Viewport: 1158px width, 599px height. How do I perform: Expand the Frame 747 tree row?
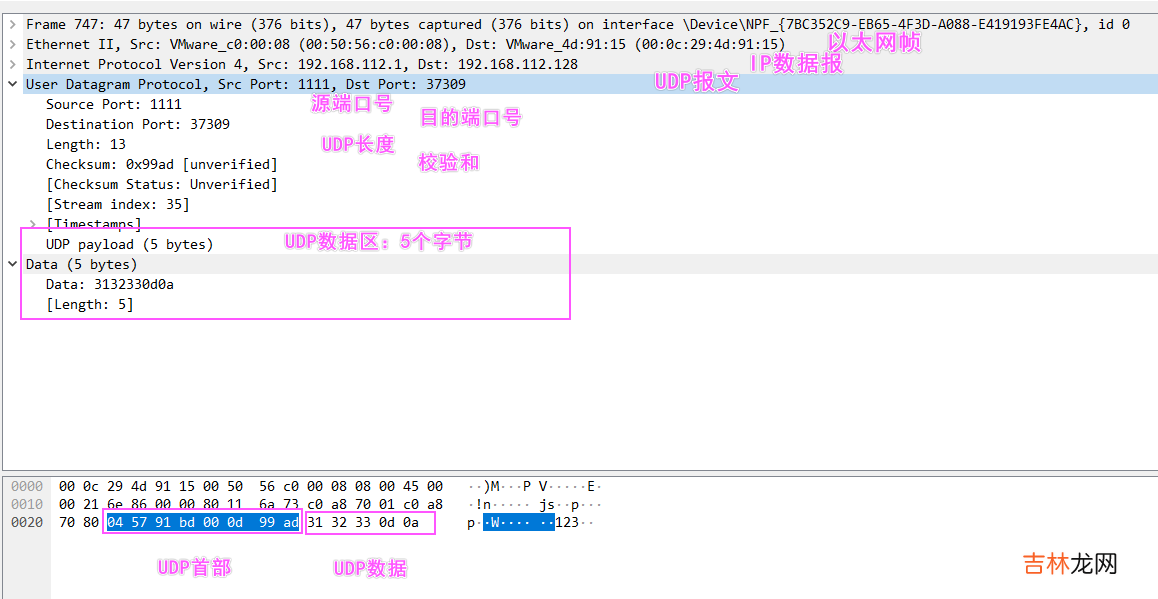click(12, 24)
